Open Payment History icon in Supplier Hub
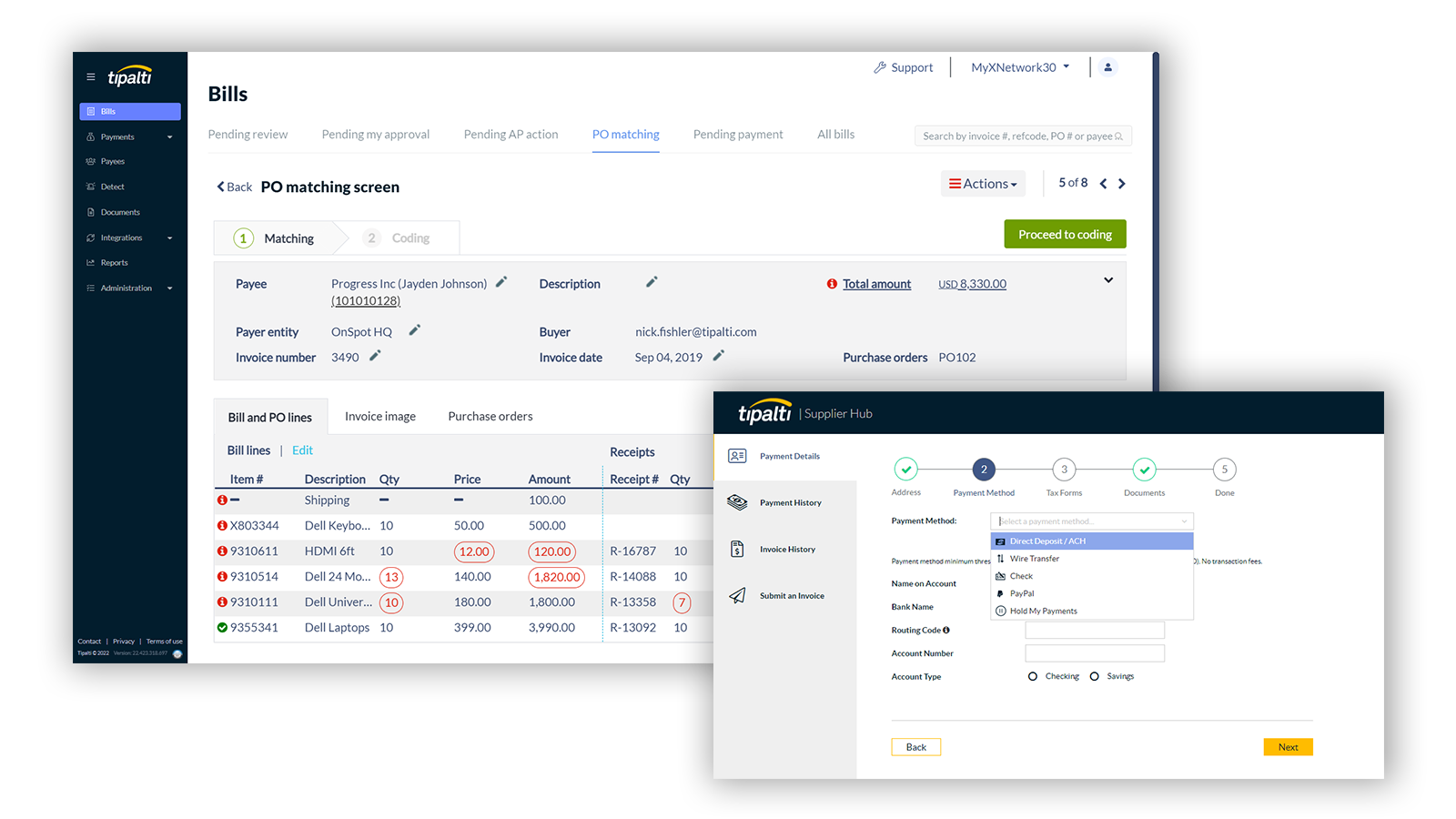 pos(737,502)
